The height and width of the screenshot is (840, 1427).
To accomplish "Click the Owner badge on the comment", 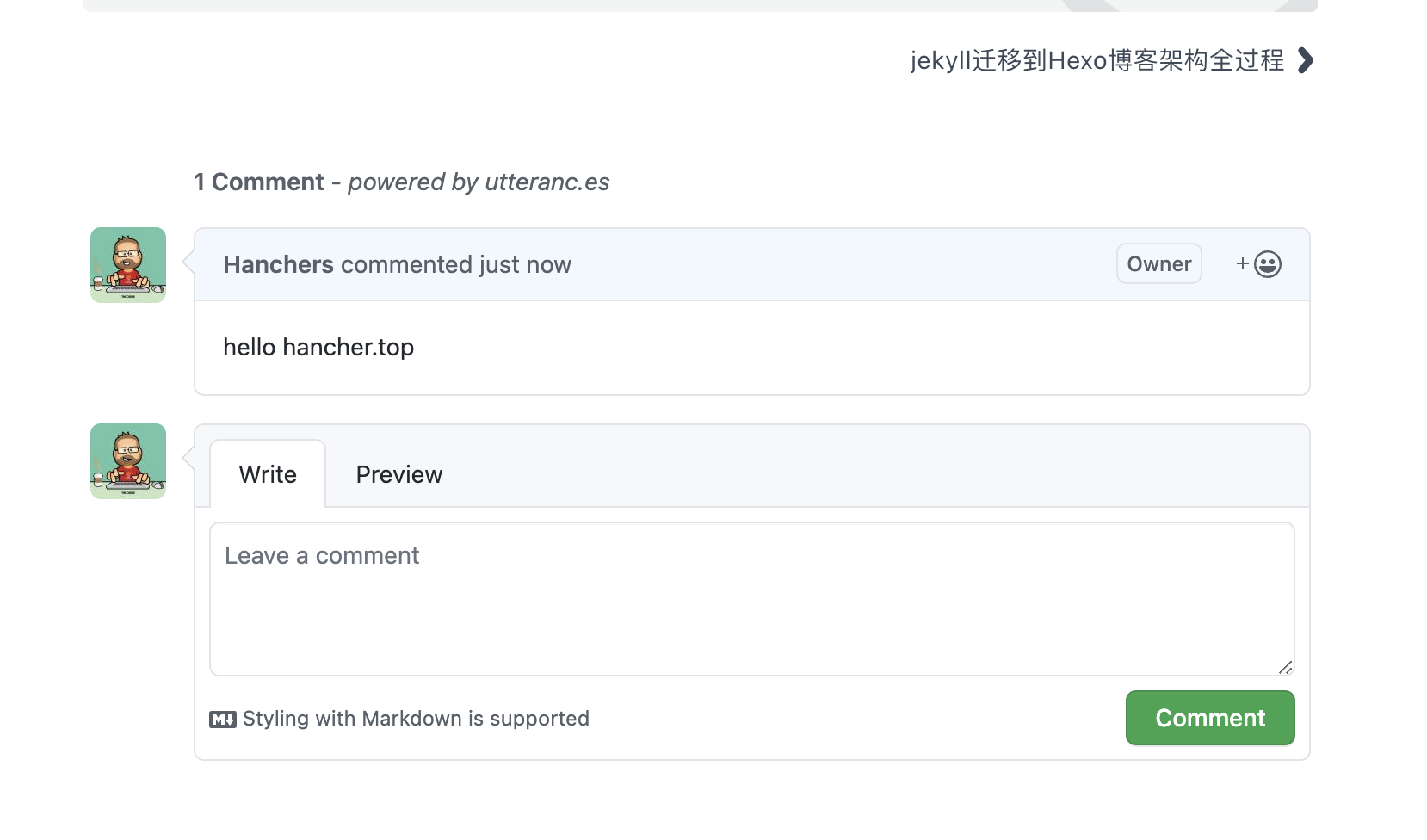I will coord(1158,264).
